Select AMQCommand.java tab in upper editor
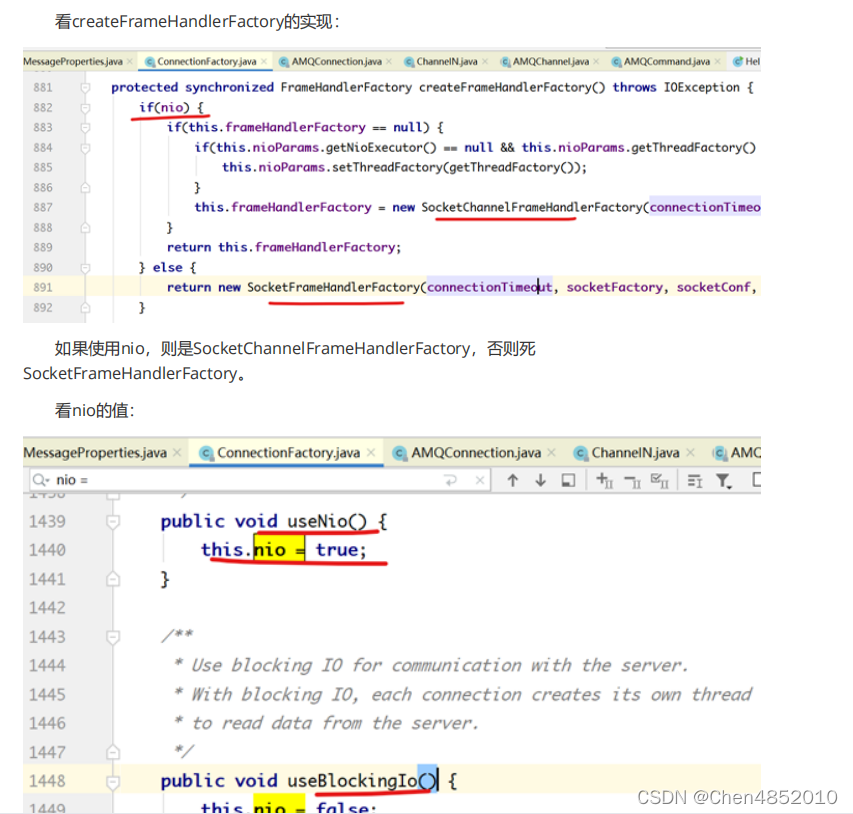The image size is (853, 814). [x=666, y=61]
